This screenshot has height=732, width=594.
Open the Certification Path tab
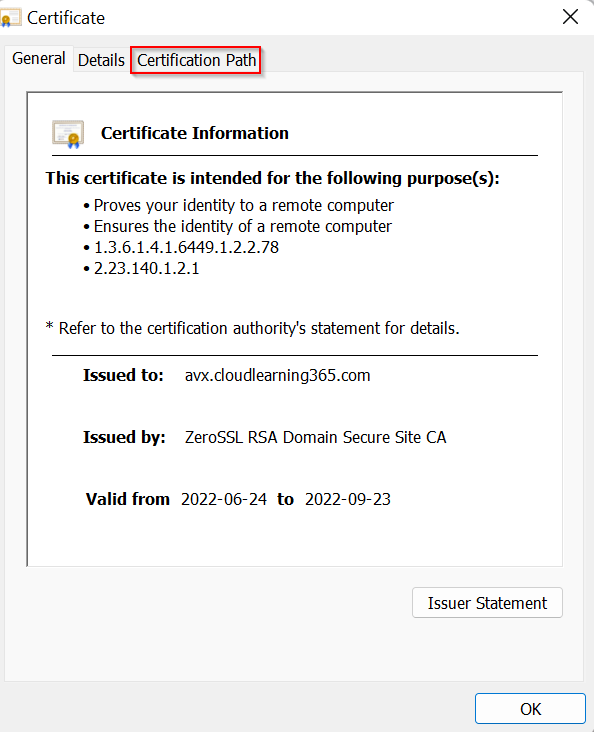click(196, 60)
